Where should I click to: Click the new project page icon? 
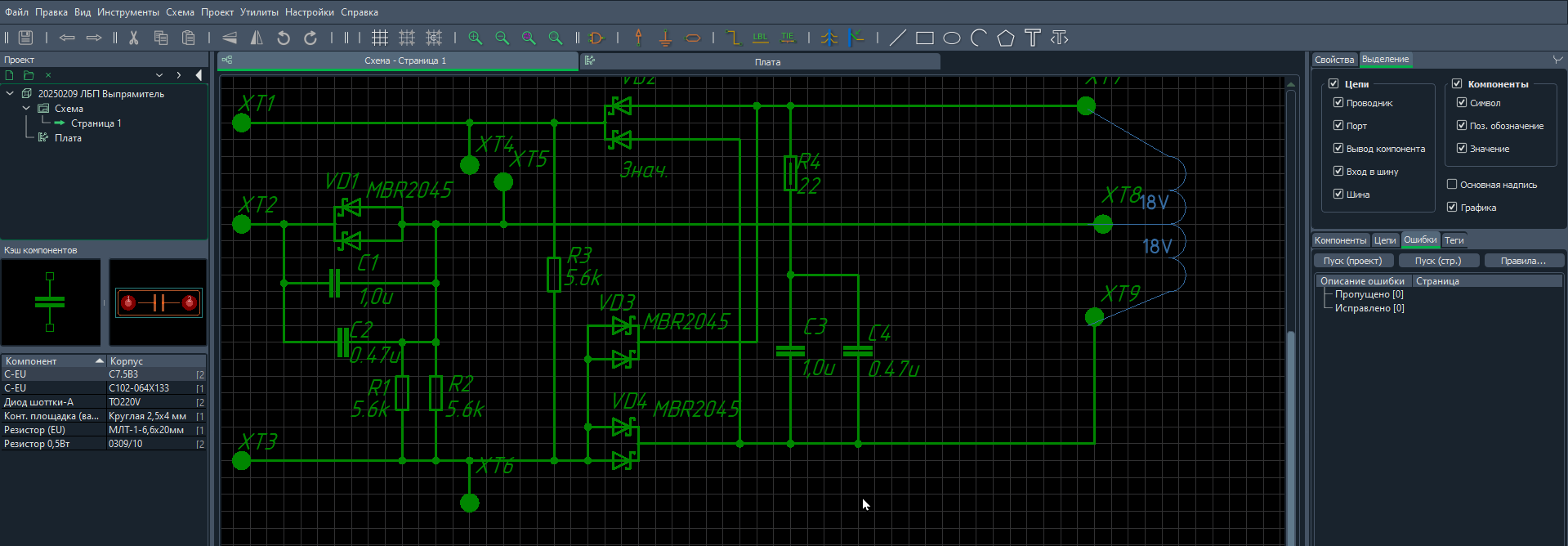[x=10, y=75]
